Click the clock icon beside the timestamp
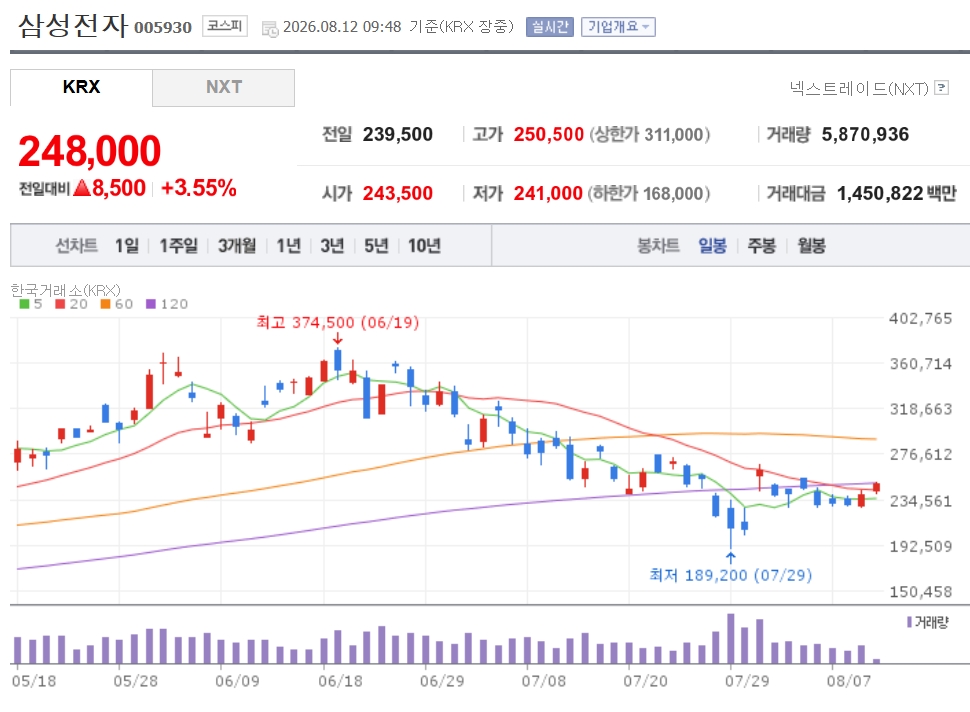 [270, 28]
